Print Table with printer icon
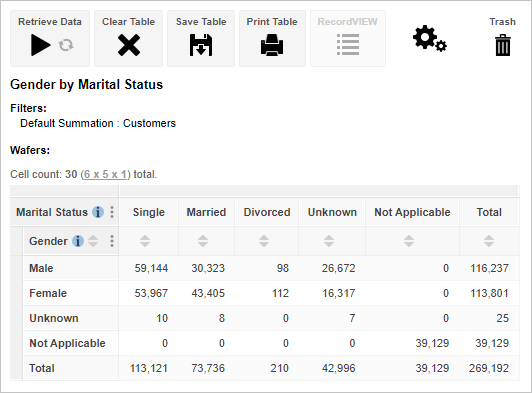Viewport: 532px width, 393px height. click(x=272, y=45)
